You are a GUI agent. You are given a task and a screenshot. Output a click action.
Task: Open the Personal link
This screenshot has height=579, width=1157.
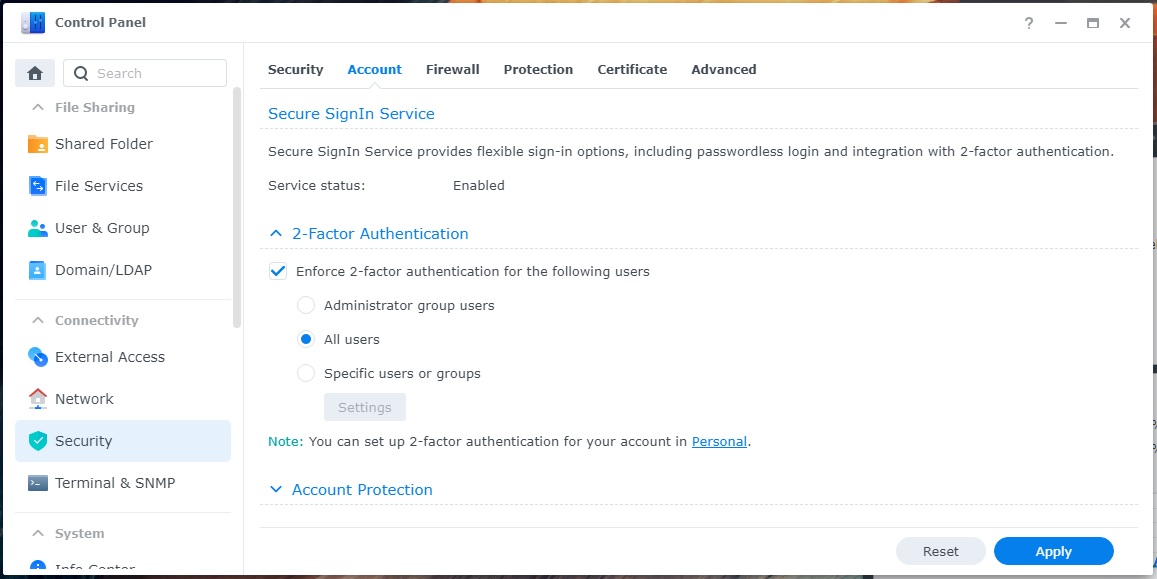click(x=719, y=442)
